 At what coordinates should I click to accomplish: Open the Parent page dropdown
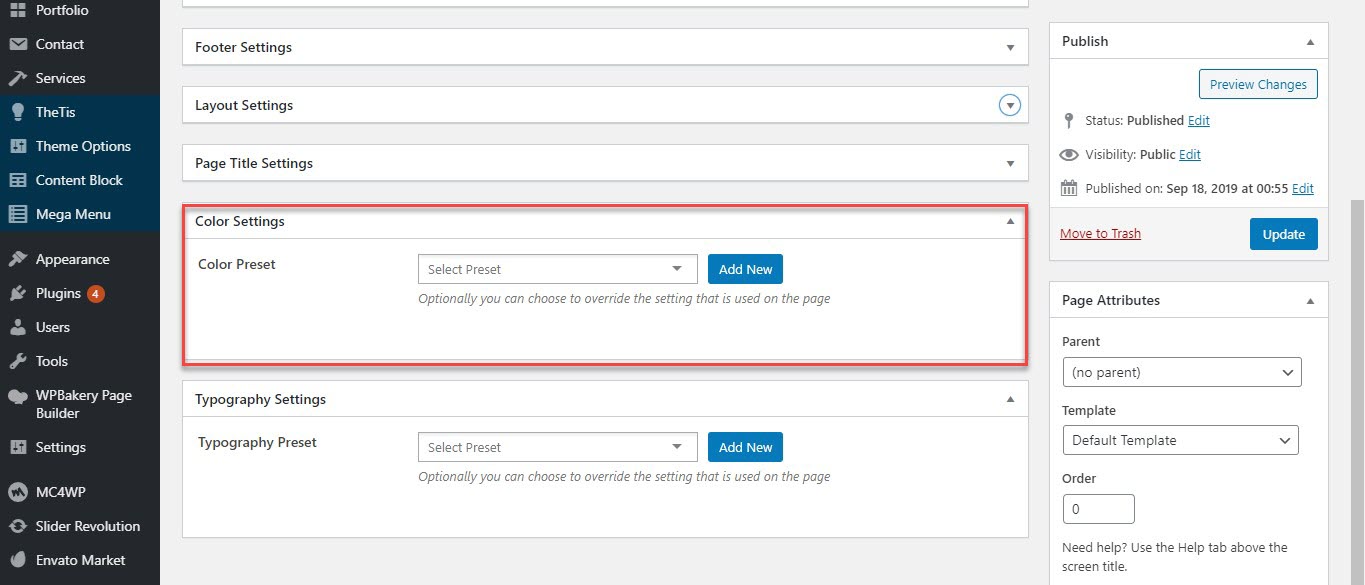1182,372
